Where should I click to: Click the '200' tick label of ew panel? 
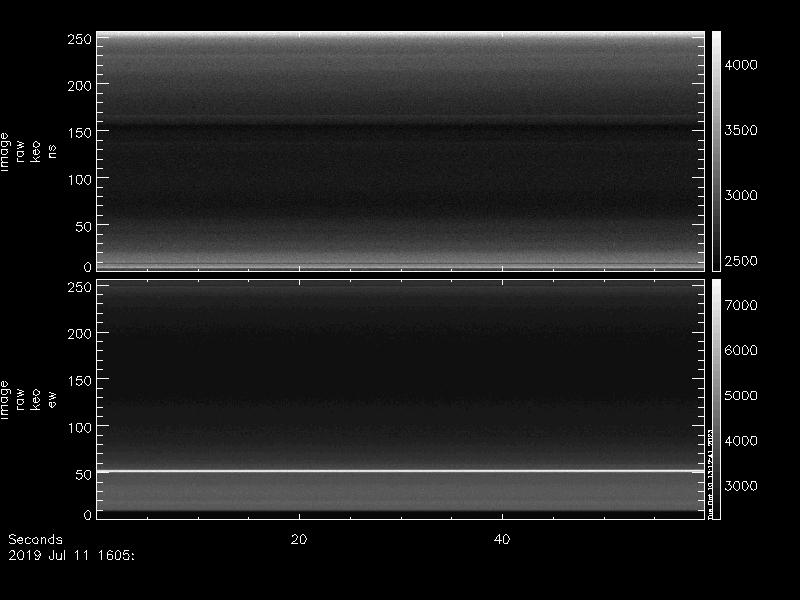(80, 334)
